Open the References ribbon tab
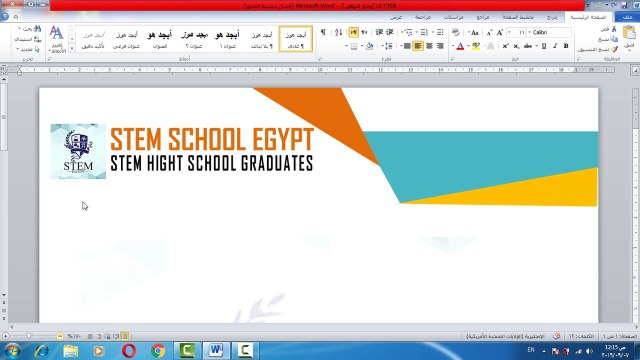 483,17
